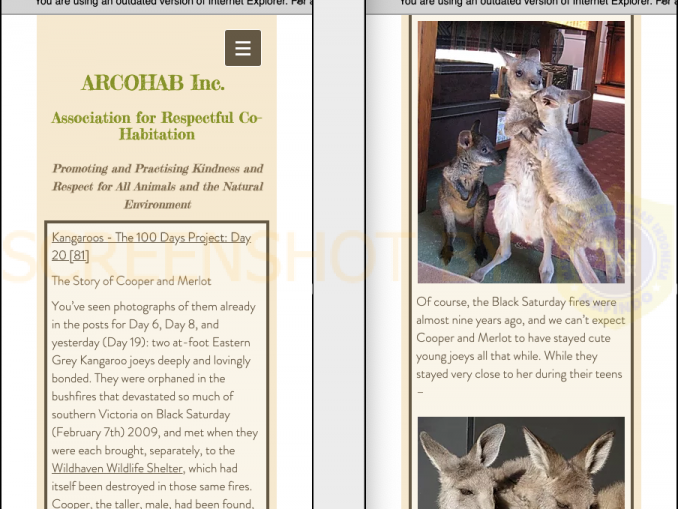Open the hamburger navigation menu
The image size is (678, 509).
[x=243, y=48]
